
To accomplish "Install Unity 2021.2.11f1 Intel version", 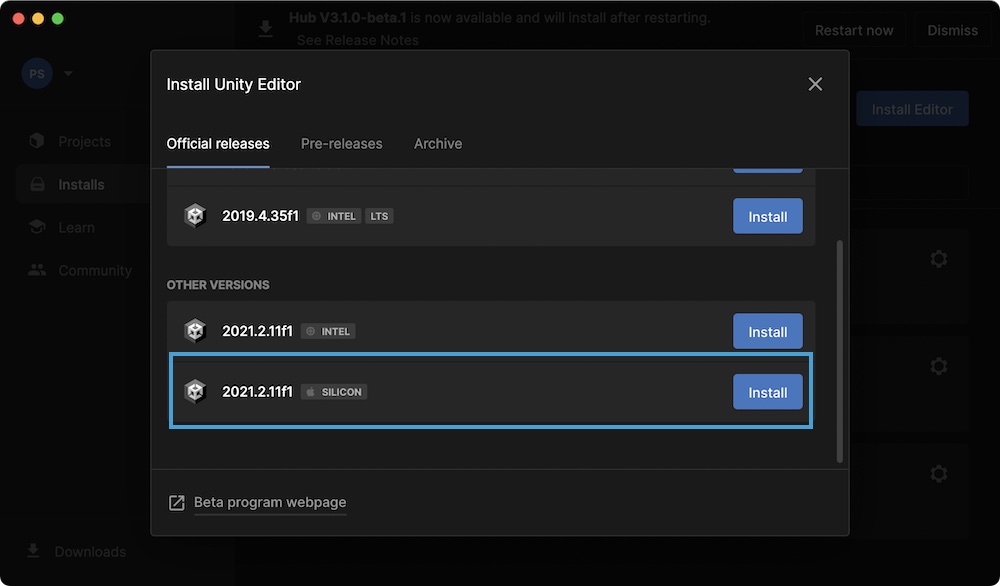I will point(767,332).
